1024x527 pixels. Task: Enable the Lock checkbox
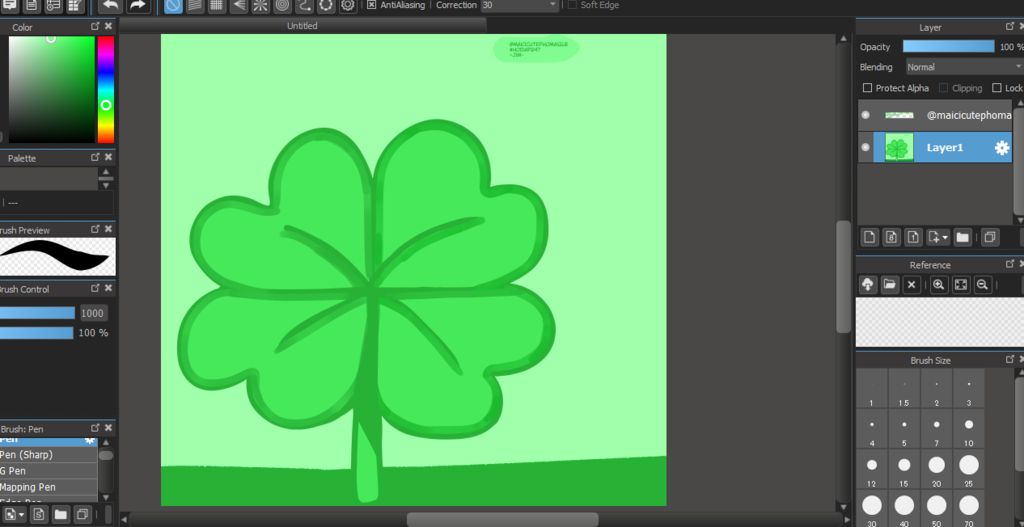pyautogui.click(x=997, y=88)
